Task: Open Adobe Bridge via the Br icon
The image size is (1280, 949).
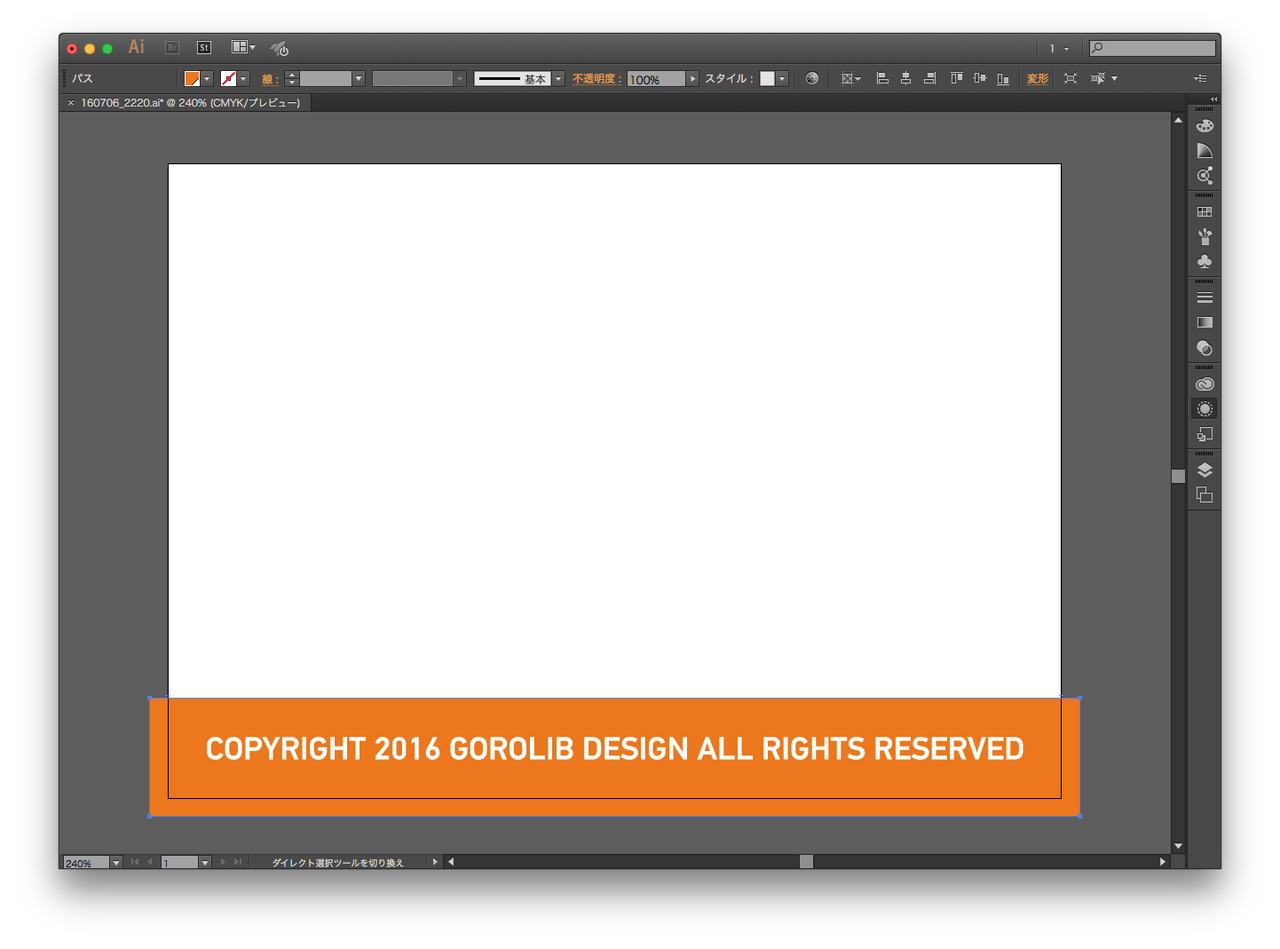Action: (172, 47)
